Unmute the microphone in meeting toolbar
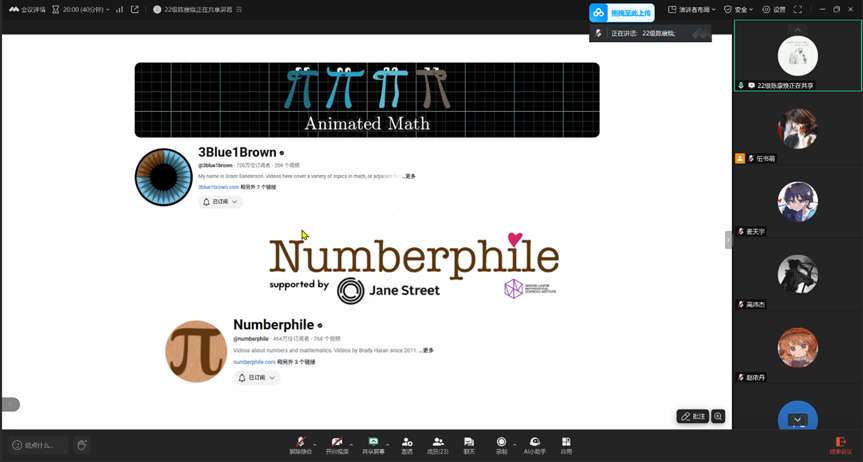The width and height of the screenshot is (863, 462). coord(300,444)
